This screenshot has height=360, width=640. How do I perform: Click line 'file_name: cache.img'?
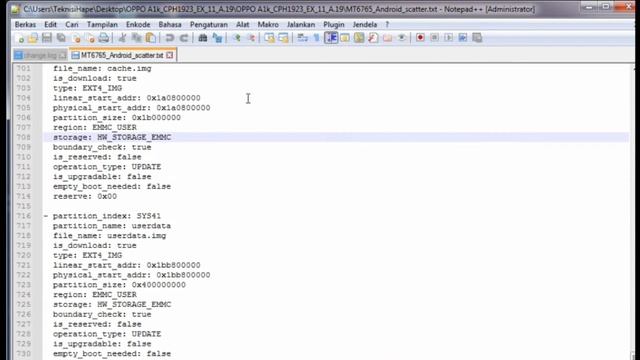102,69
